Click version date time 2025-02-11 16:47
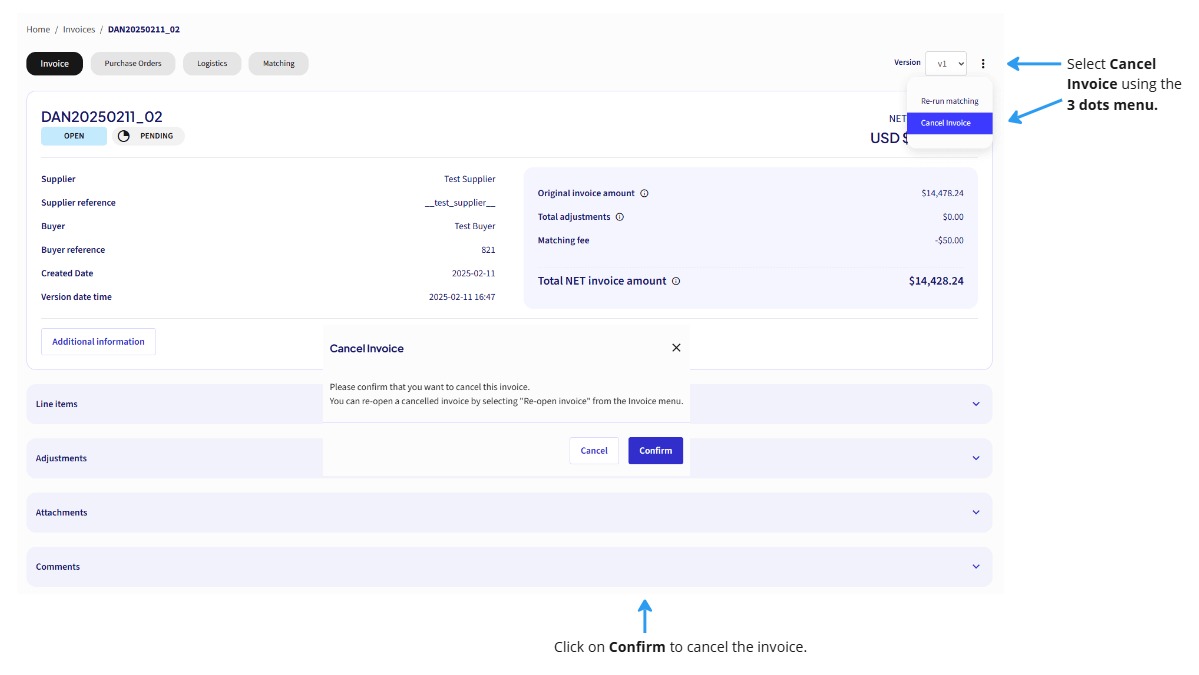 (x=462, y=297)
